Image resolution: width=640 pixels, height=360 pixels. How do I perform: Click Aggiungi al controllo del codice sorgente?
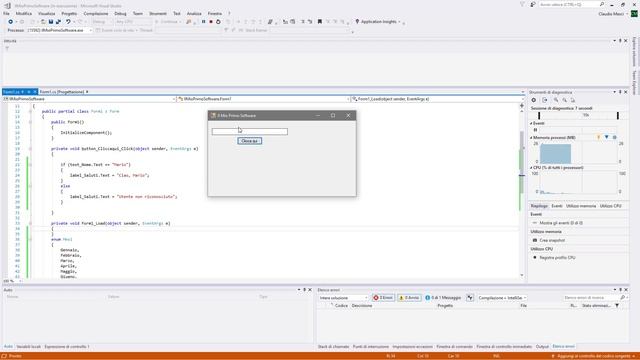click(x=593, y=356)
